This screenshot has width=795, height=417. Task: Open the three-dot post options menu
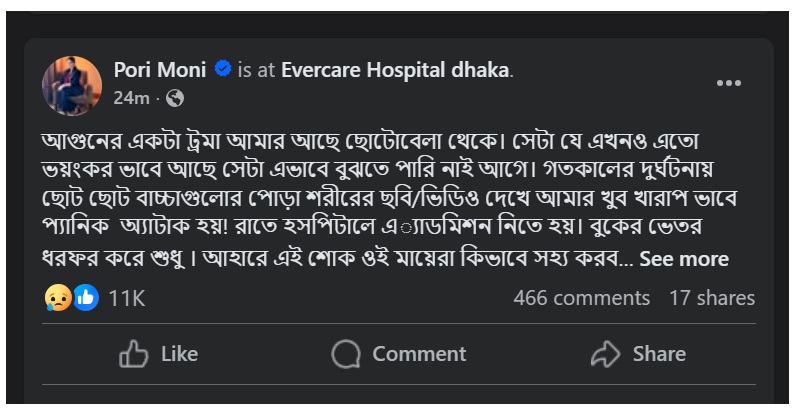tap(729, 84)
